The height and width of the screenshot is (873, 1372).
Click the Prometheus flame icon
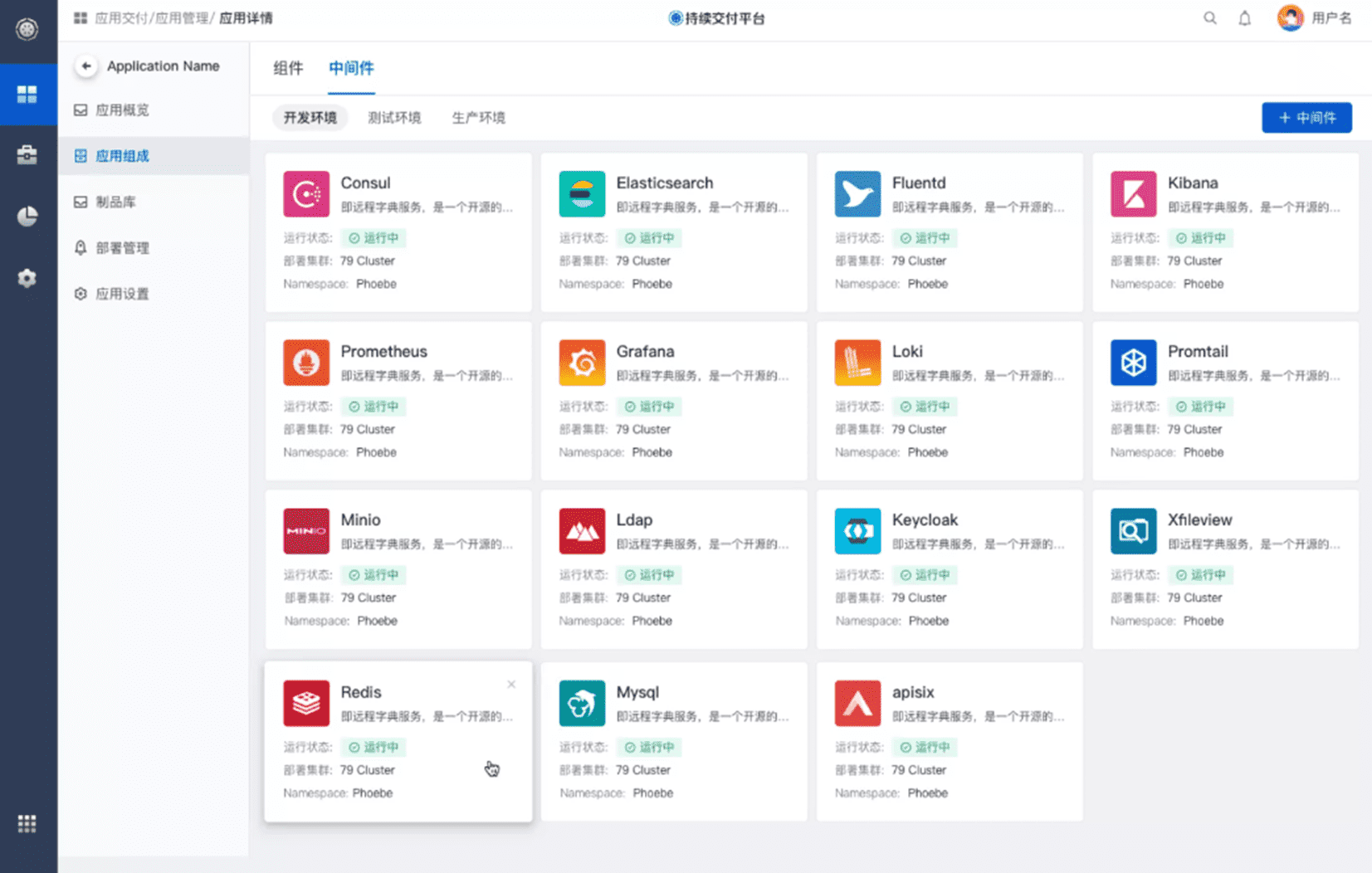(x=306, y=363)
